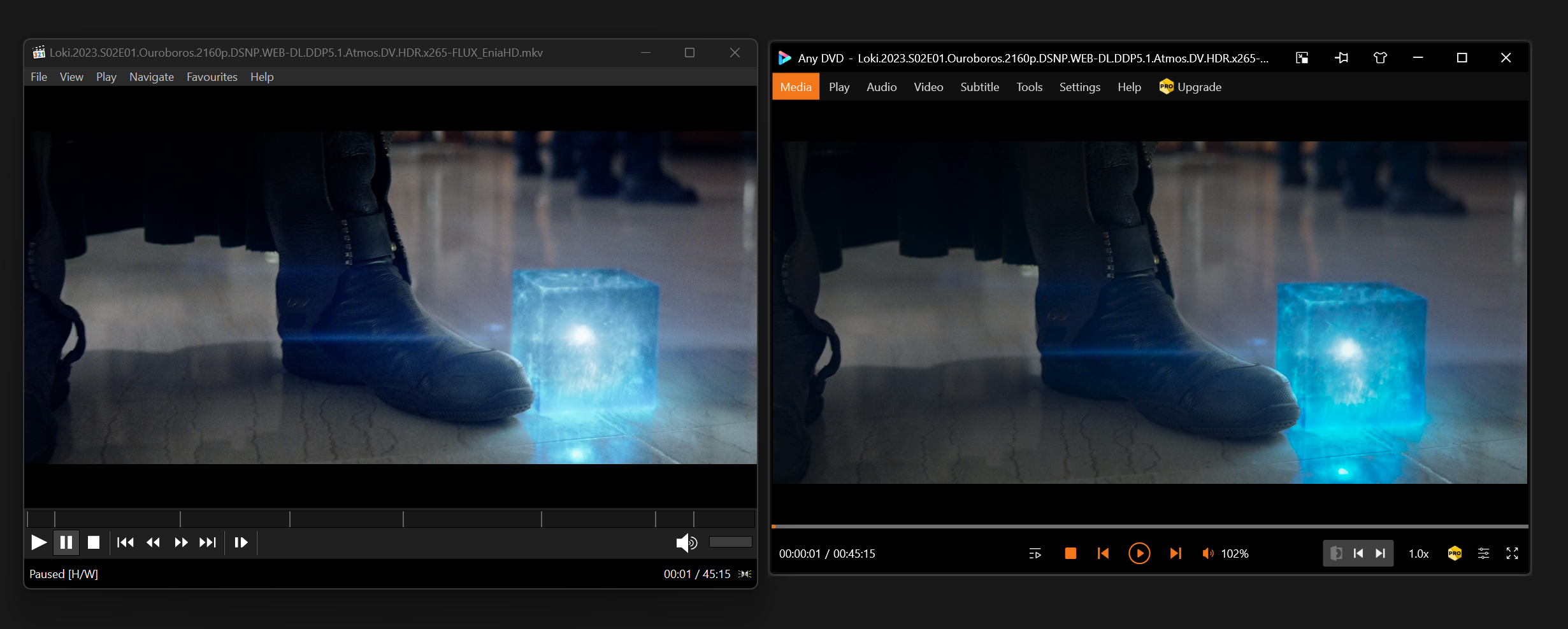Click the orange Stop button in Any DVD
The image size is (1568, 629).
pyautogui.click(x=1070, y=553)
